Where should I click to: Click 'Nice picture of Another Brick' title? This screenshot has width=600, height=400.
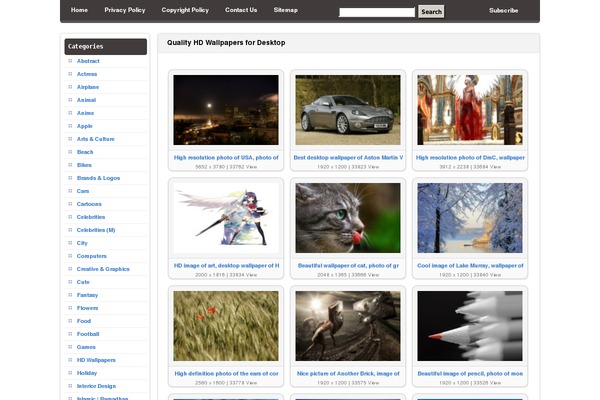coord(348,373)
